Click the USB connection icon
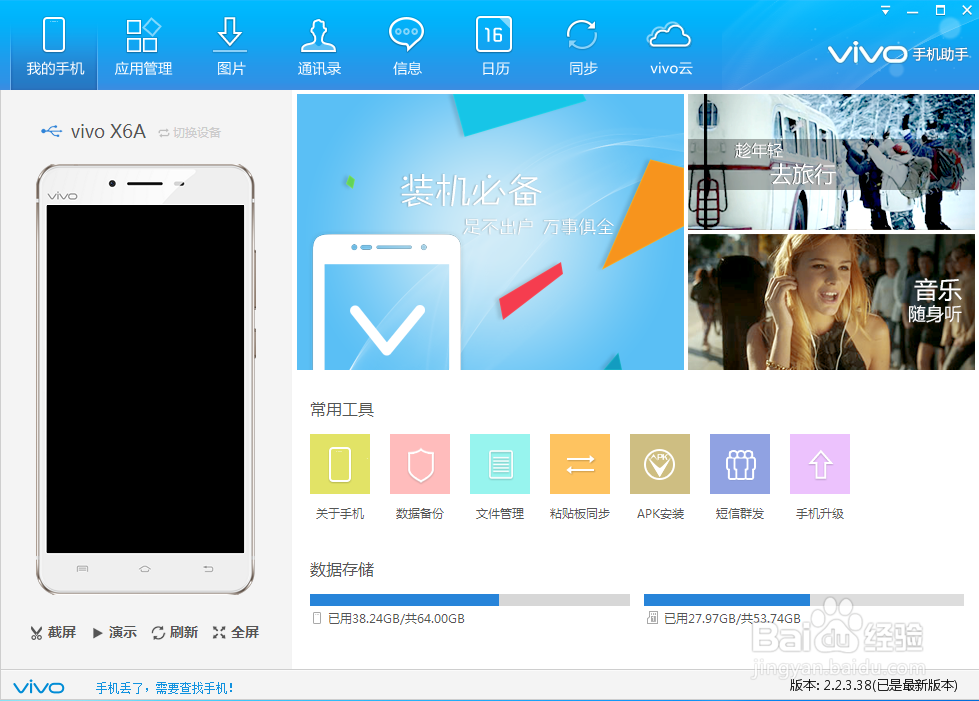Viewport: 979px width, 701px height. click(51, 131)
